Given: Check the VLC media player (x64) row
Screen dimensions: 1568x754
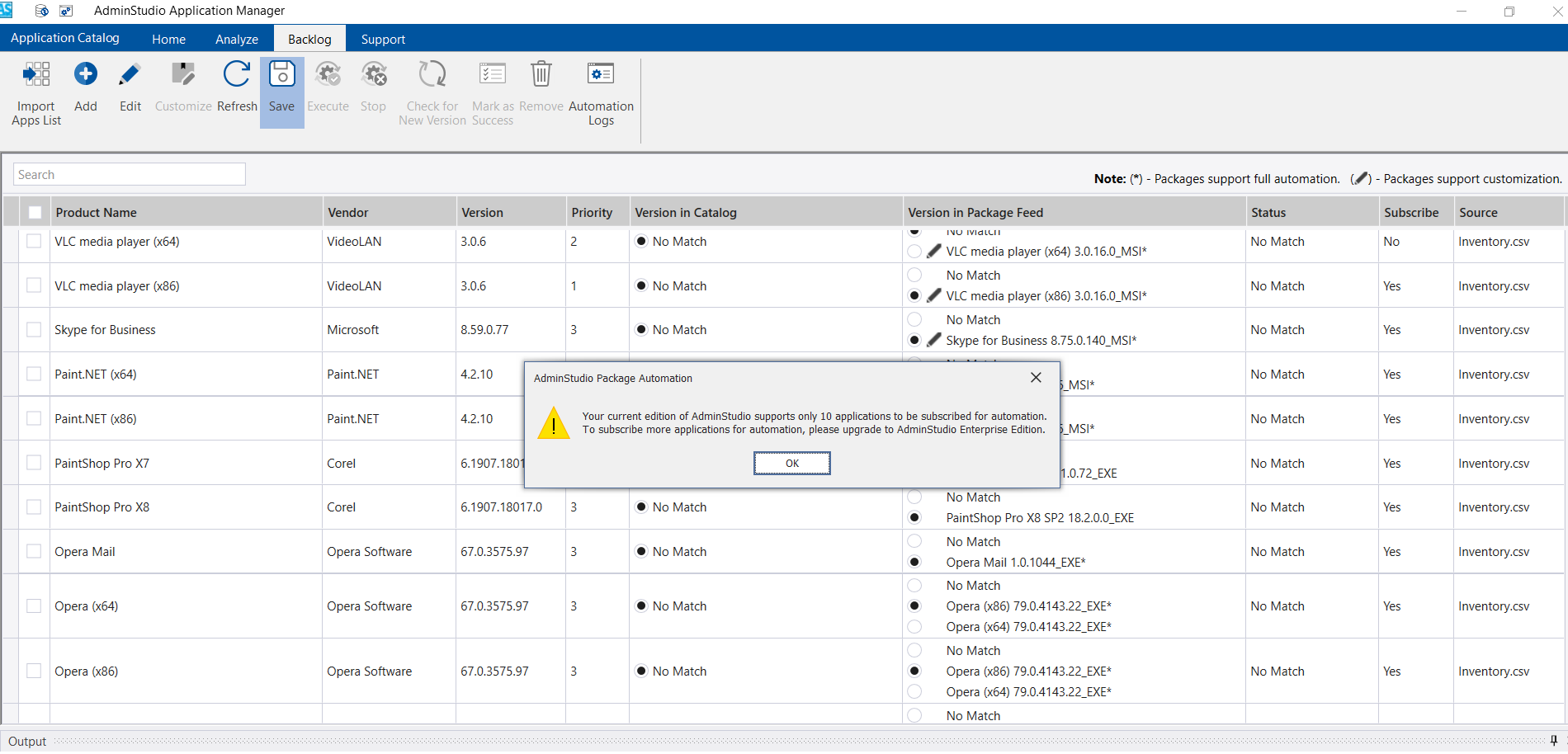Looking at the screenshot, I should 34,242.
